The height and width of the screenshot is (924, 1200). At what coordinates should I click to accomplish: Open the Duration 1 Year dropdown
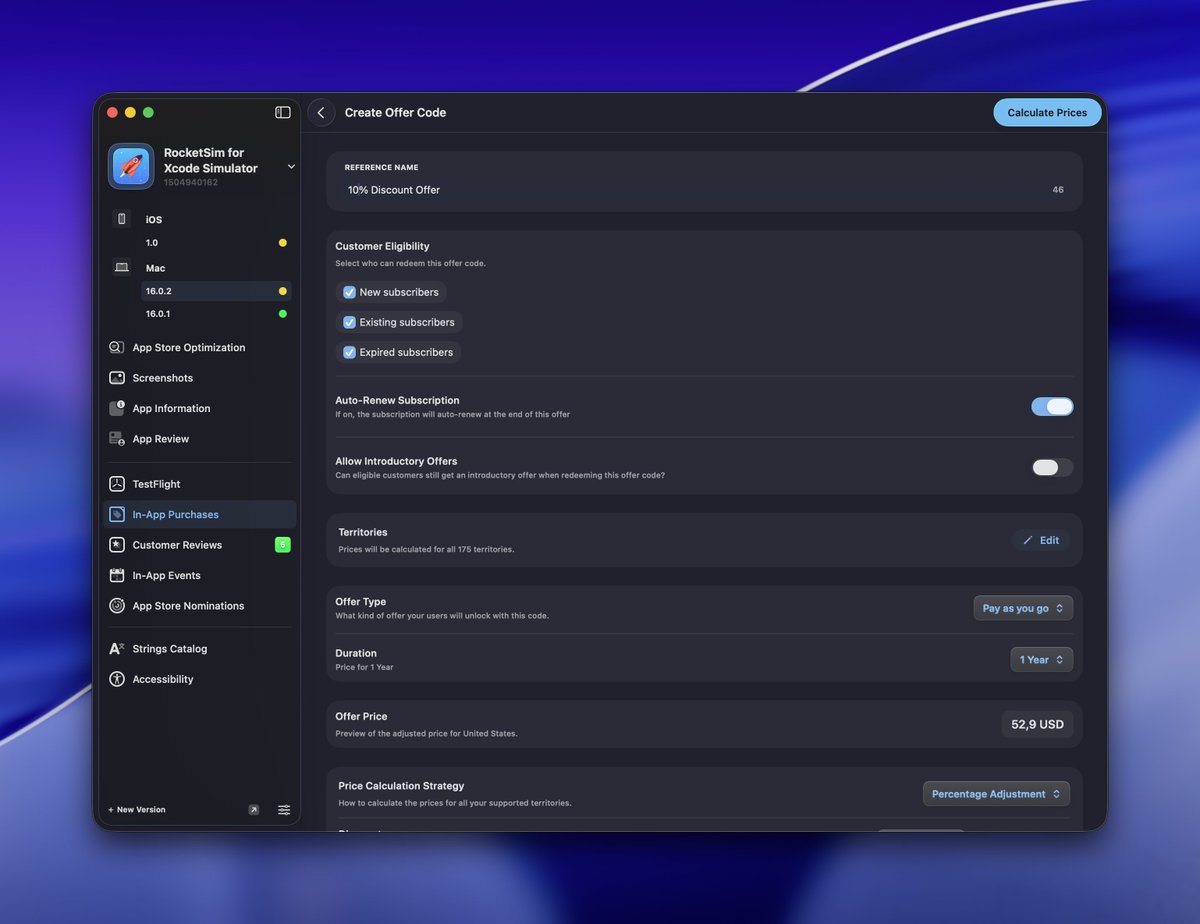[x=1042, y=660]
